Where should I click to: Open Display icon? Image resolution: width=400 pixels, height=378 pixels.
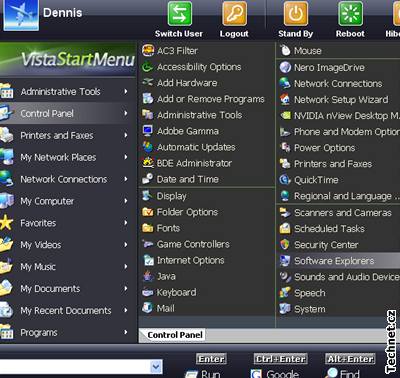pyautogui.click(x=148, y=196)
